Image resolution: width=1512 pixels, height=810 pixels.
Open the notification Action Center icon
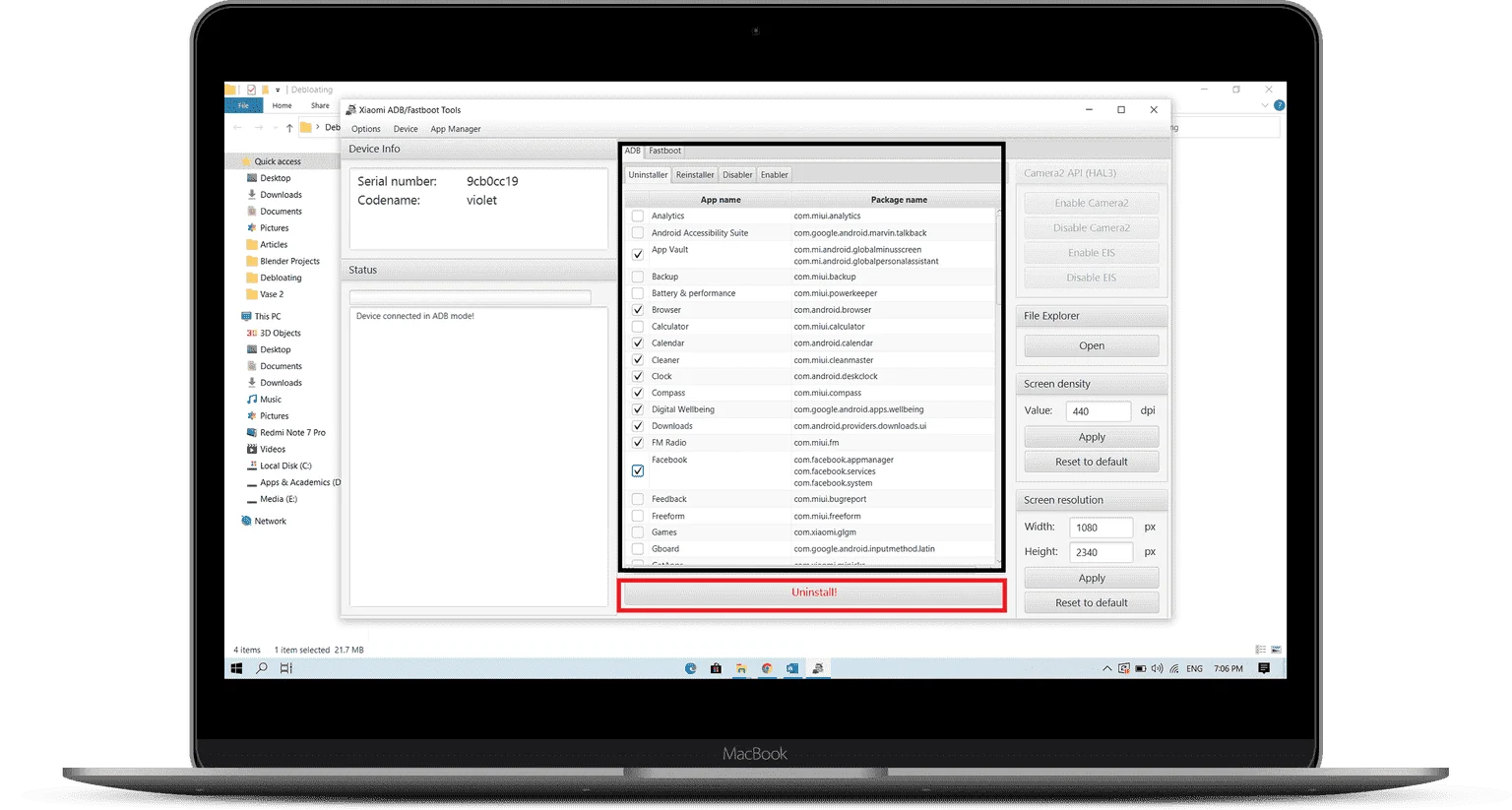tap(1264, 668)
